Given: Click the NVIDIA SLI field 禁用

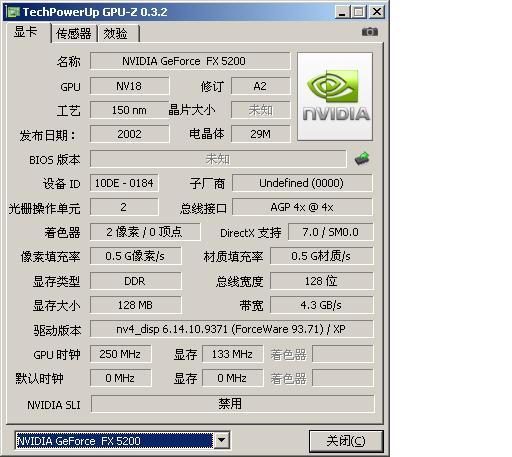Looking at the screenshot, I should [232, 404].
